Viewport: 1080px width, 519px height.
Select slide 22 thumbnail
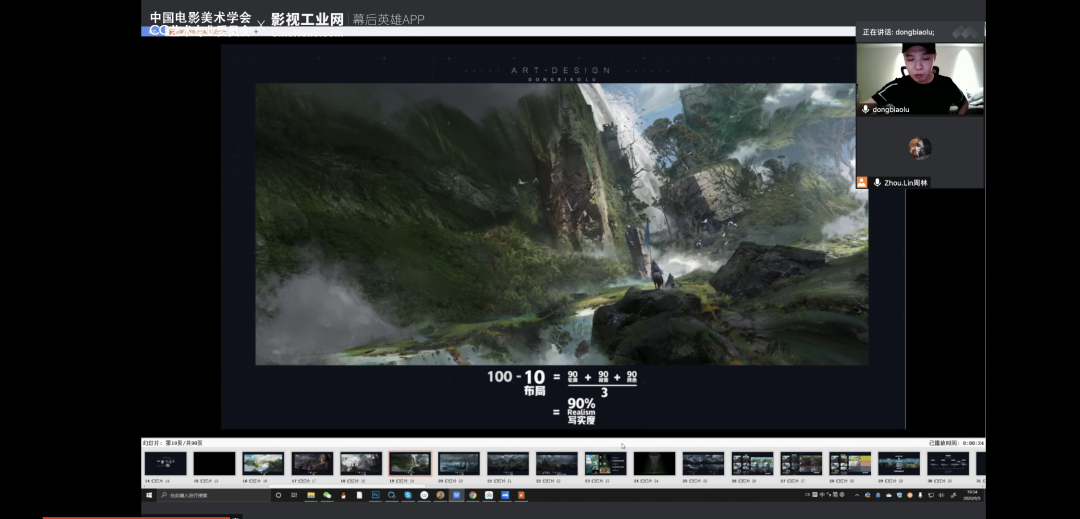point(557,463)
